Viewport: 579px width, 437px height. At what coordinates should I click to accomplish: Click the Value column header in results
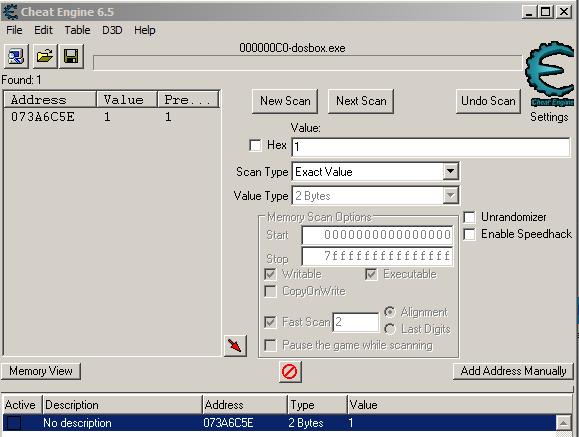pos(127,99)
